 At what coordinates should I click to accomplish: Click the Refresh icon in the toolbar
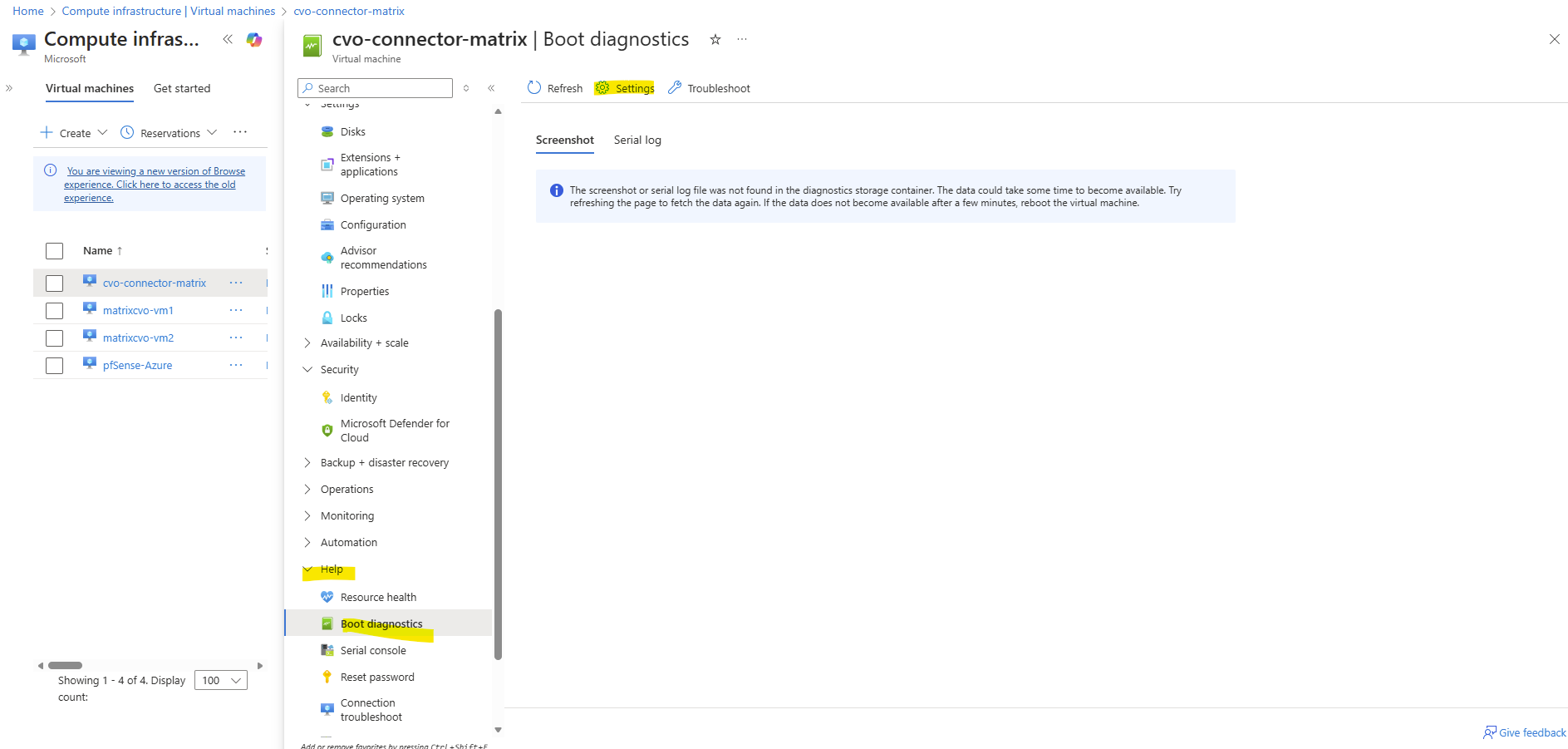click(x=534, y=88)
